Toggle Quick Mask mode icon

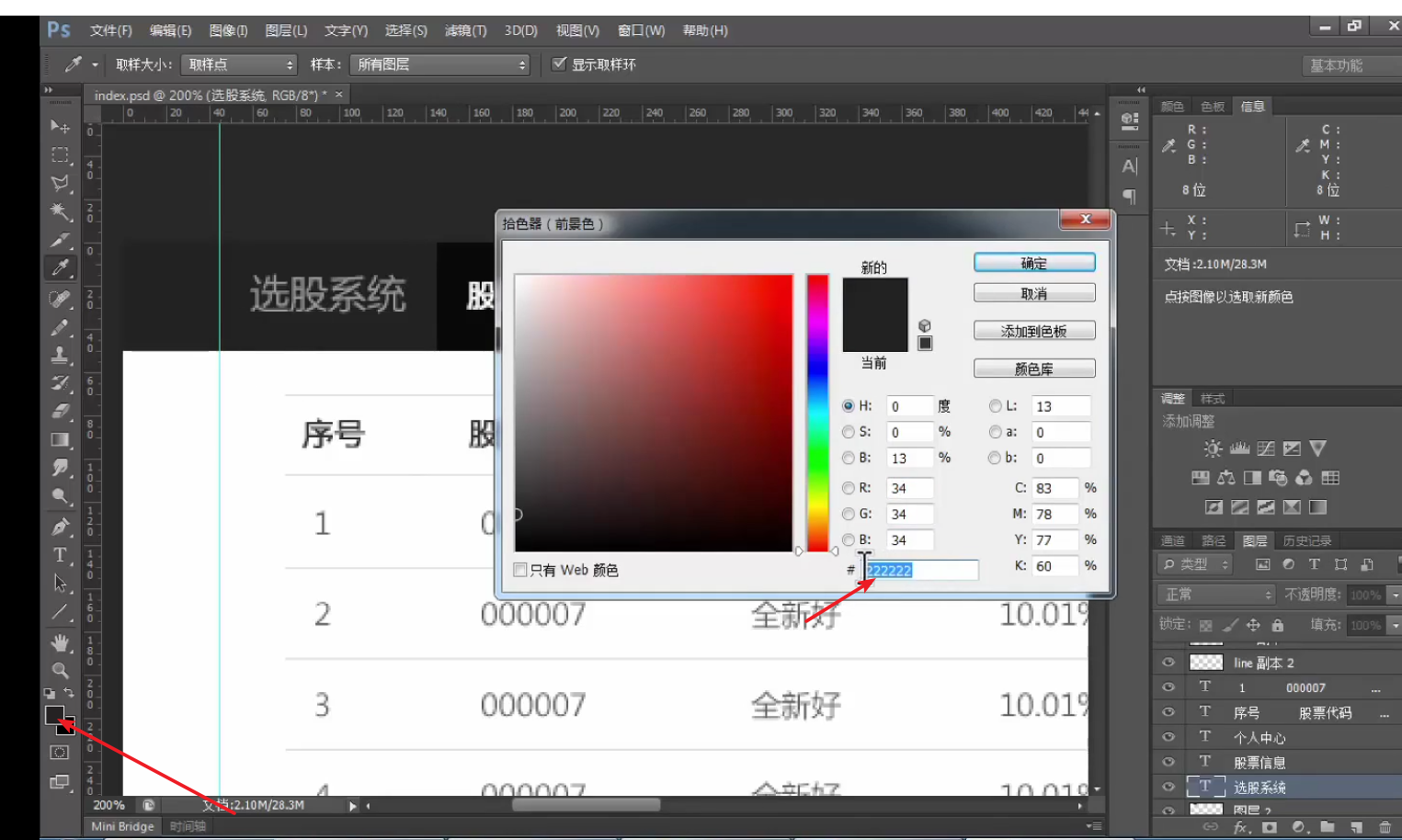tap(60, 753)
